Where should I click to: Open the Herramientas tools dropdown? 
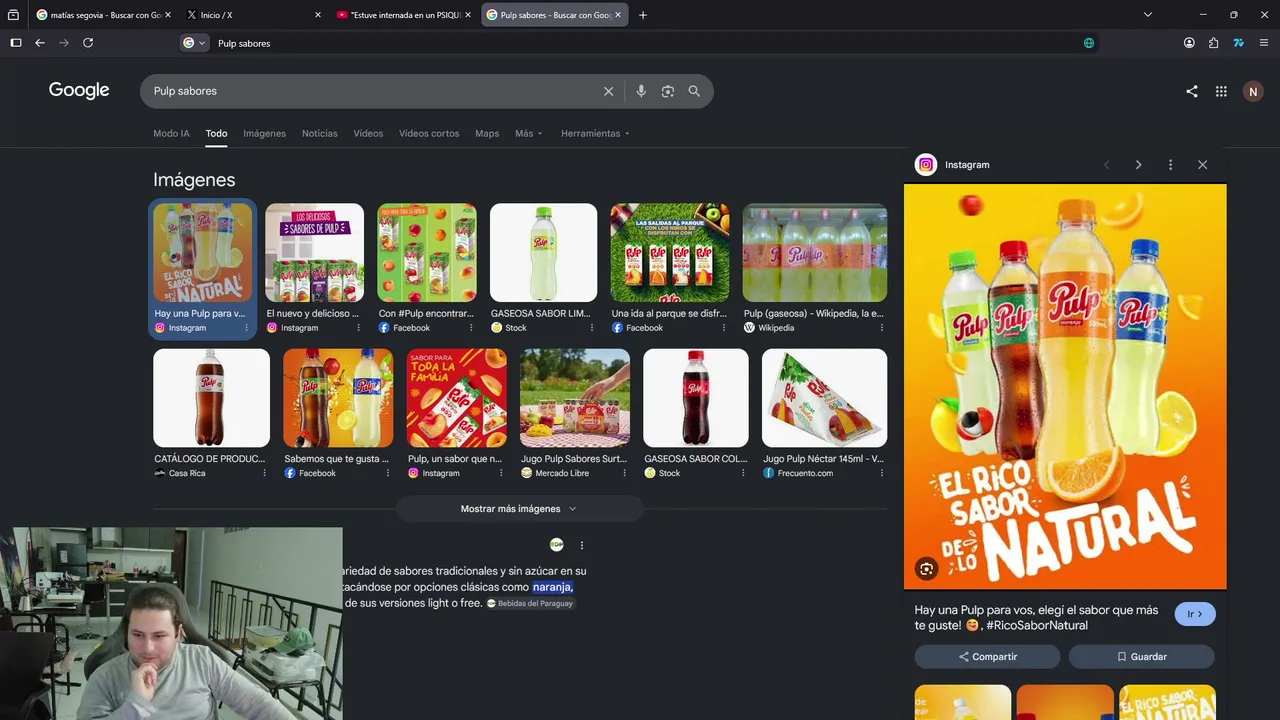point(595,133)
